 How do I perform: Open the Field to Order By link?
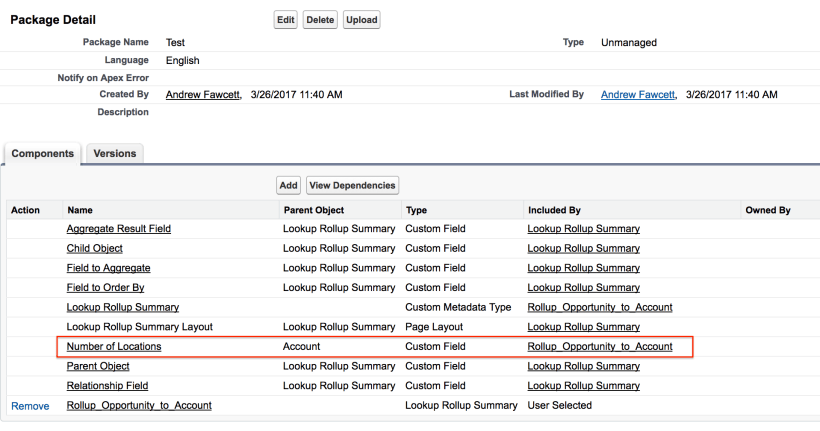point(105,288)
